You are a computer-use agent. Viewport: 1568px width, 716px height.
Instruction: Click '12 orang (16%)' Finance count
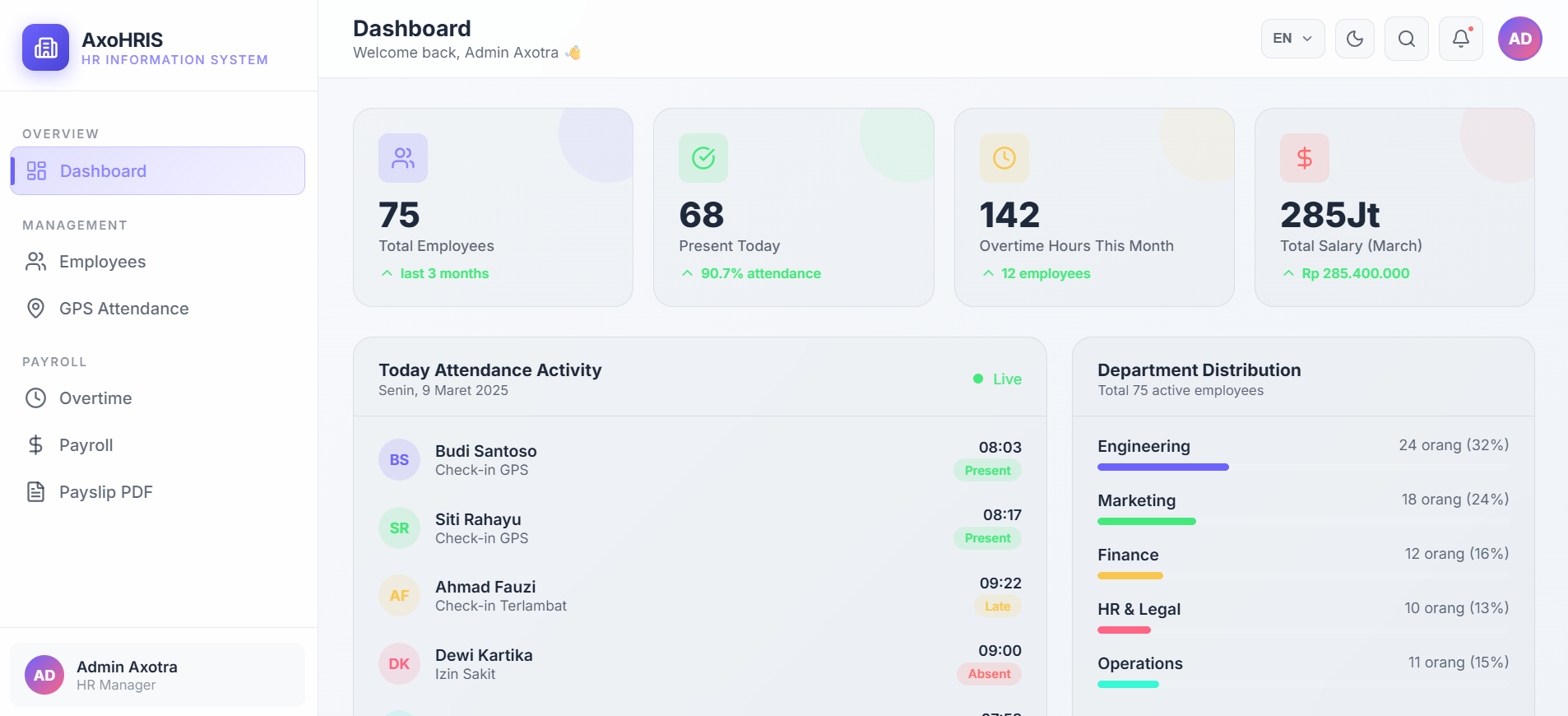coord(1457,554)
